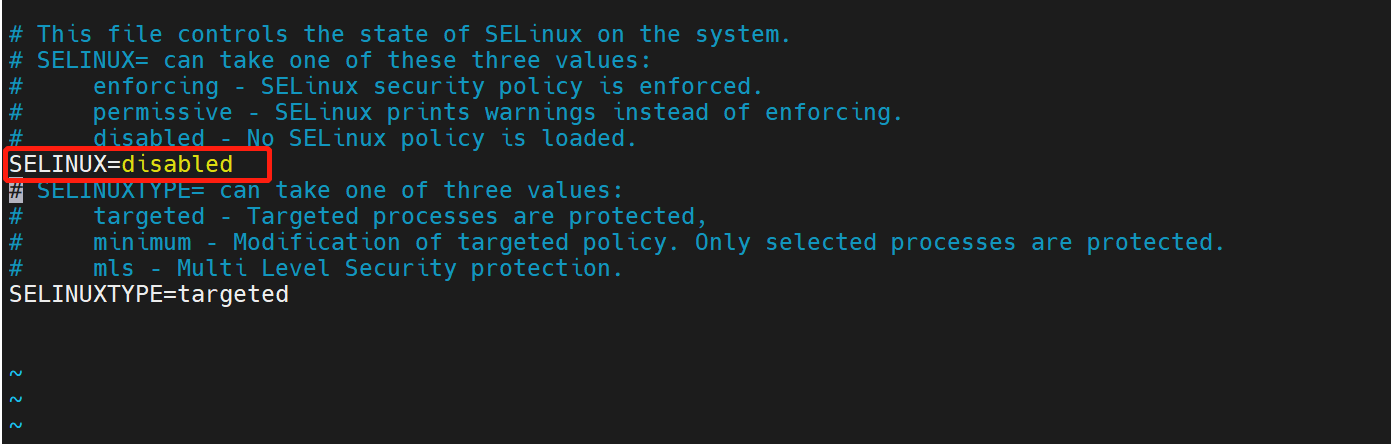Click the second tilde empty-line marker
The height and width of the screenshot is (444, 1391).
pyautogui.click(x=16, y=399)
